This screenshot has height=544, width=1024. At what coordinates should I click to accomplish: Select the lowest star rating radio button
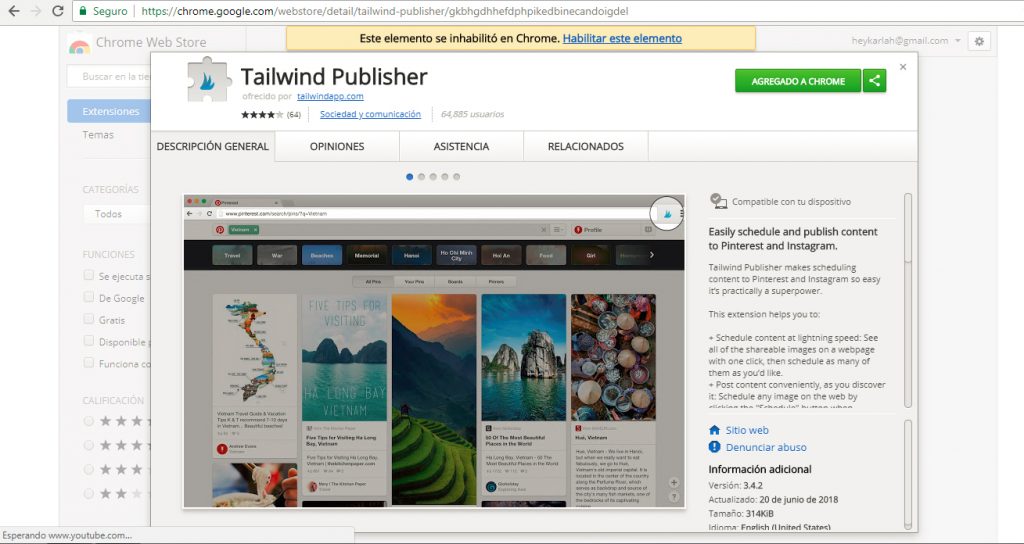(x=89, y=494)
